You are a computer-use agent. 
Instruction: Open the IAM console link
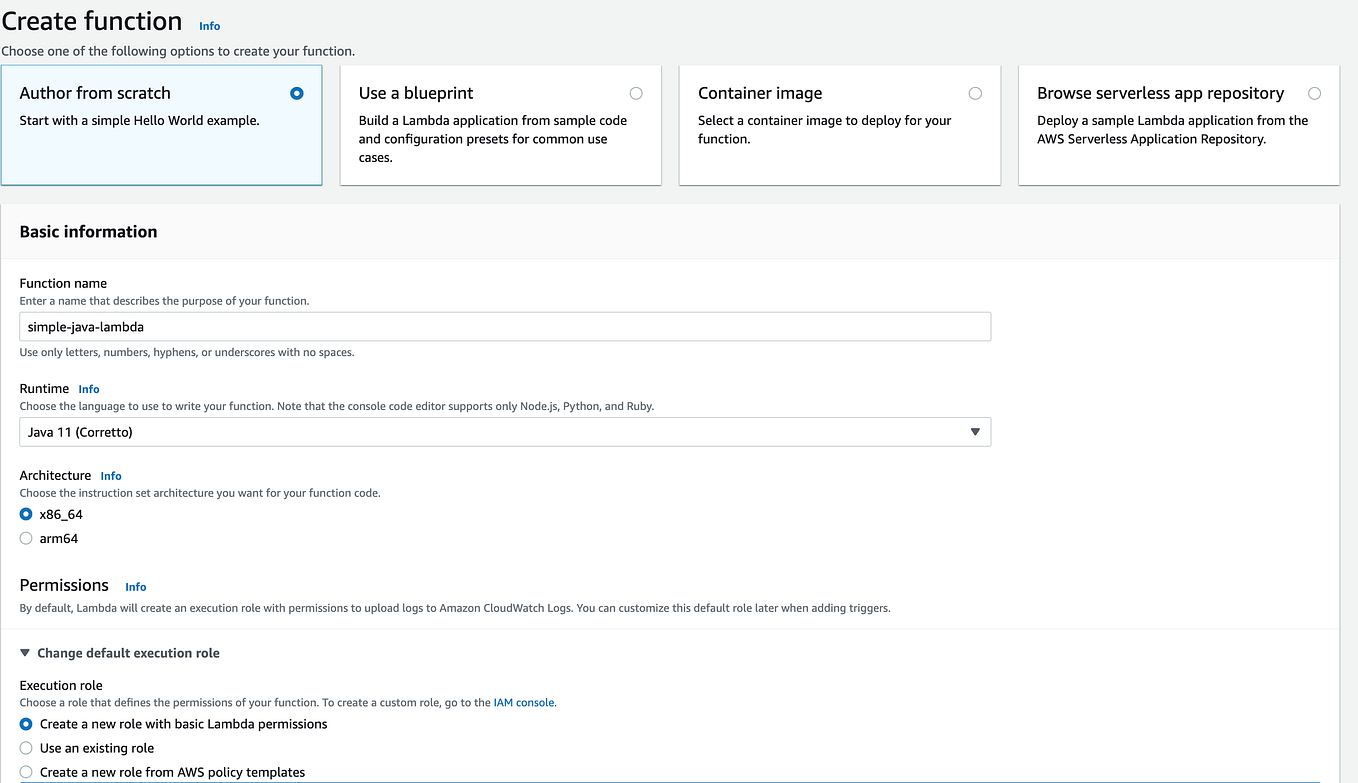[523, 703]
